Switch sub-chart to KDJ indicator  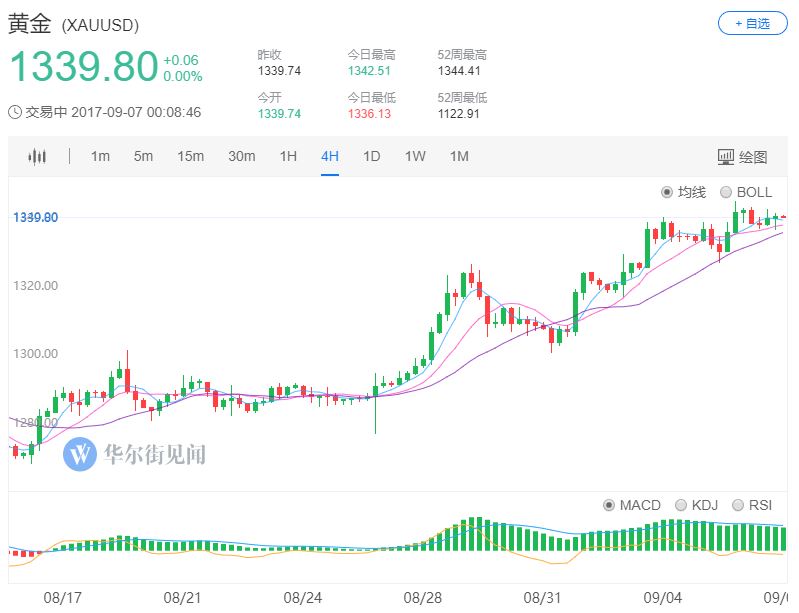pos(680,505)
